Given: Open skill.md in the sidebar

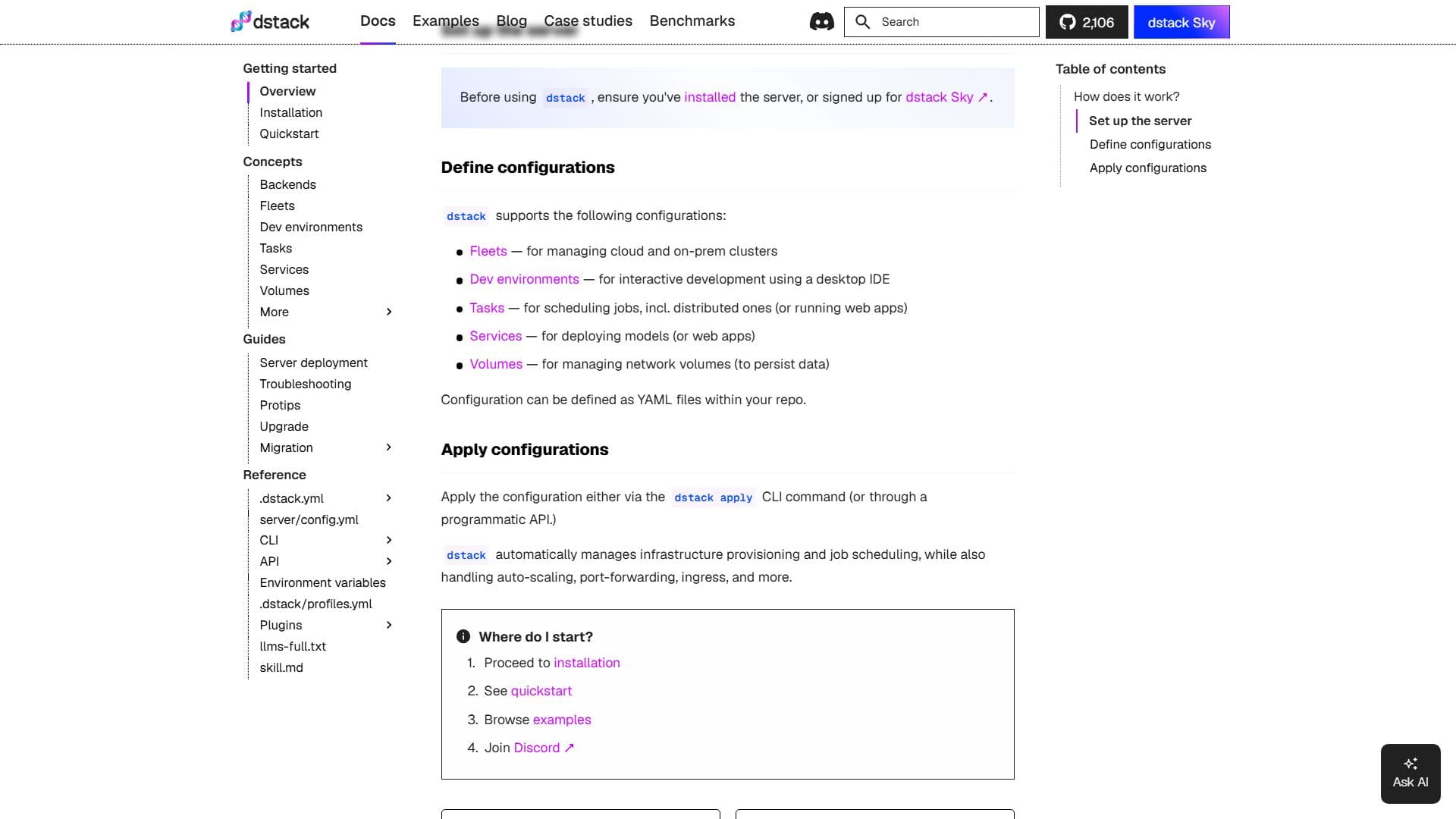Looking at the screenshot, I should 281,667.
